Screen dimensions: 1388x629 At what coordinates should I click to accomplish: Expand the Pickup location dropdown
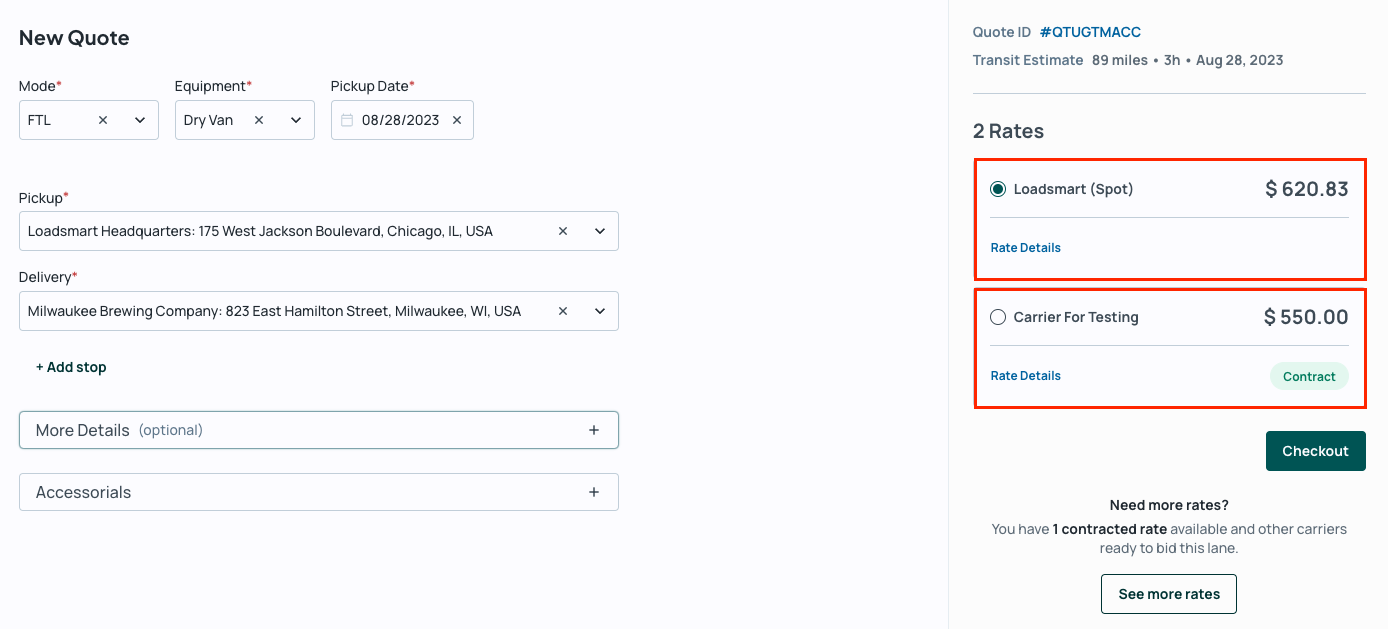(x=600, y=231)
